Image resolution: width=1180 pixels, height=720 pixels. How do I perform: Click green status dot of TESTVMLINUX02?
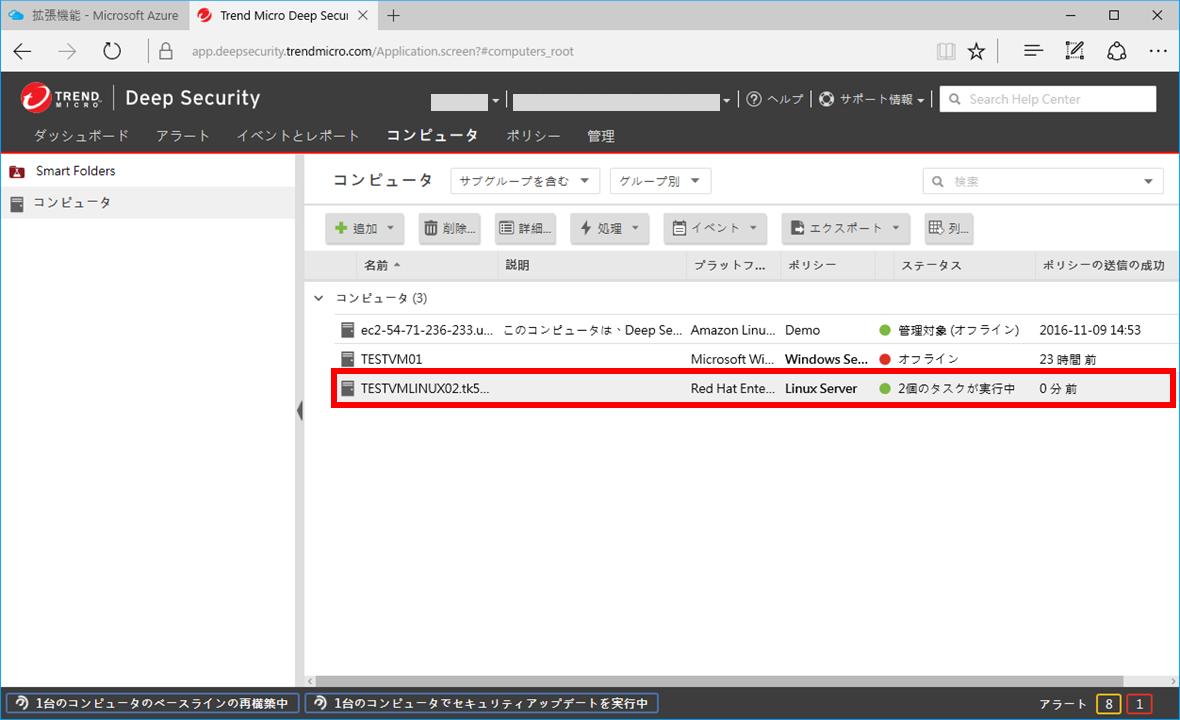click(885, 388)
